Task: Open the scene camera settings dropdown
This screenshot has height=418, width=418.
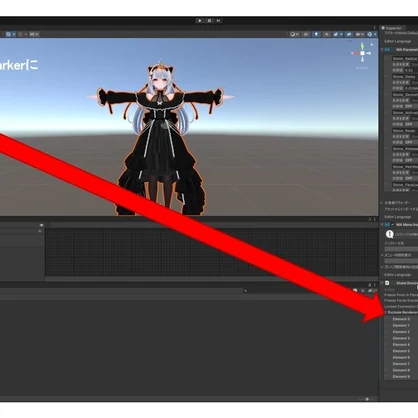Action: (x=359, y=34)
